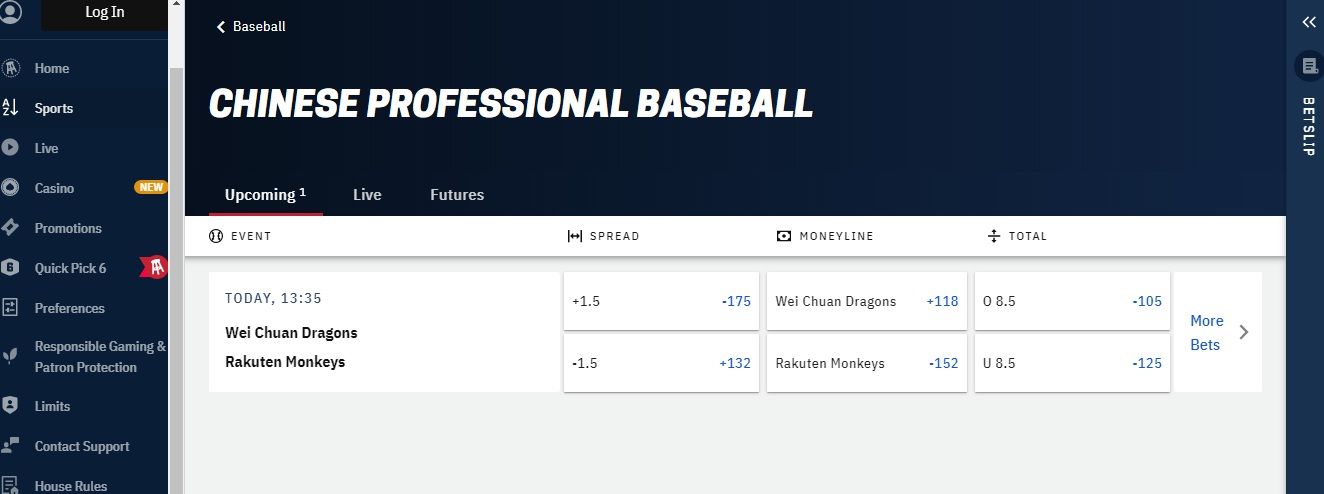Viewport: 1324px width, 494px height.
Task: Click the Log In button
Action: pyautogui.click(x=104, y=12)
